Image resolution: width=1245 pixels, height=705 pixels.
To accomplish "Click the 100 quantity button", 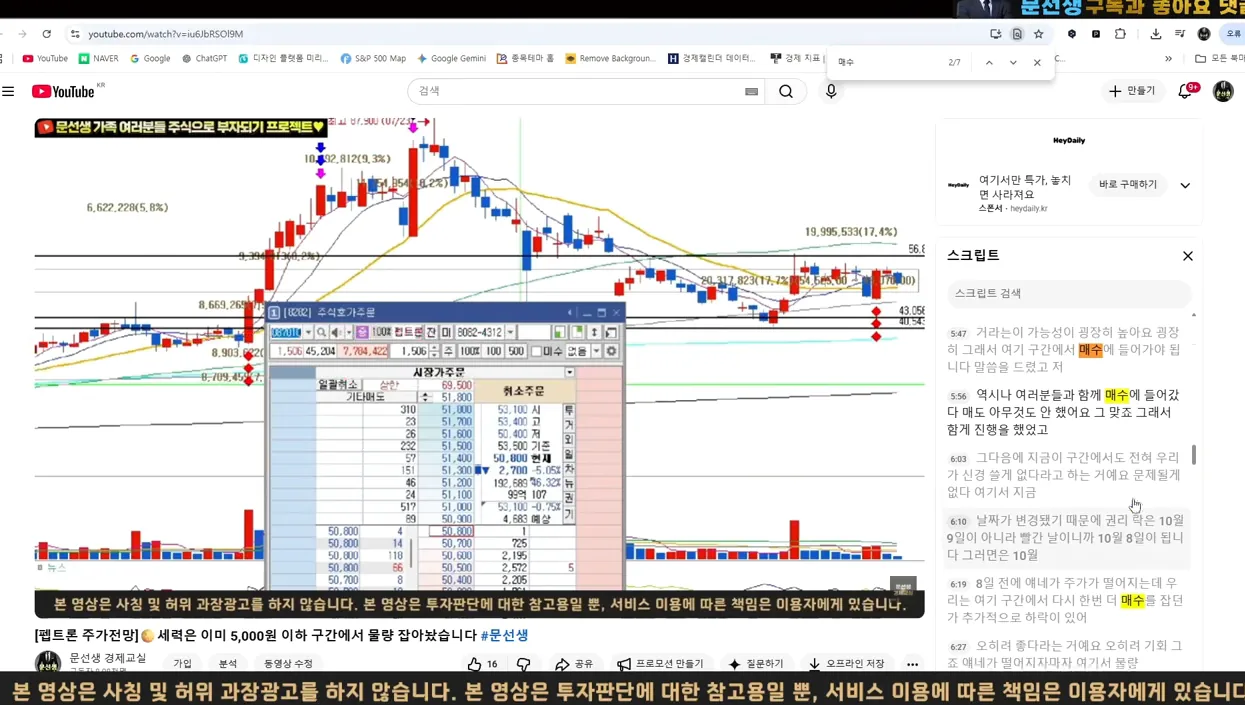I will pyautogui.click(x=493, y=352).
